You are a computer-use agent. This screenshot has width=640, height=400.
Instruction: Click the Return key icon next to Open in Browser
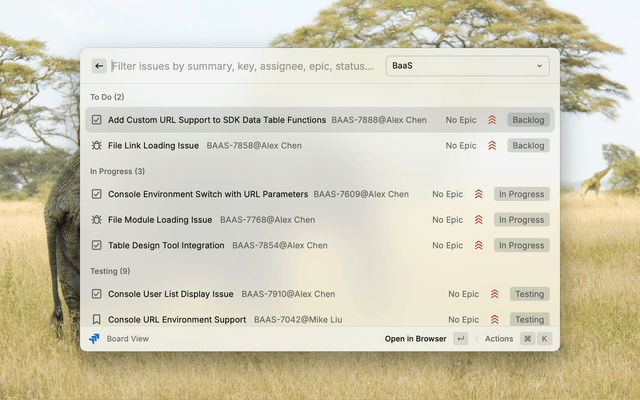(460, 339)
